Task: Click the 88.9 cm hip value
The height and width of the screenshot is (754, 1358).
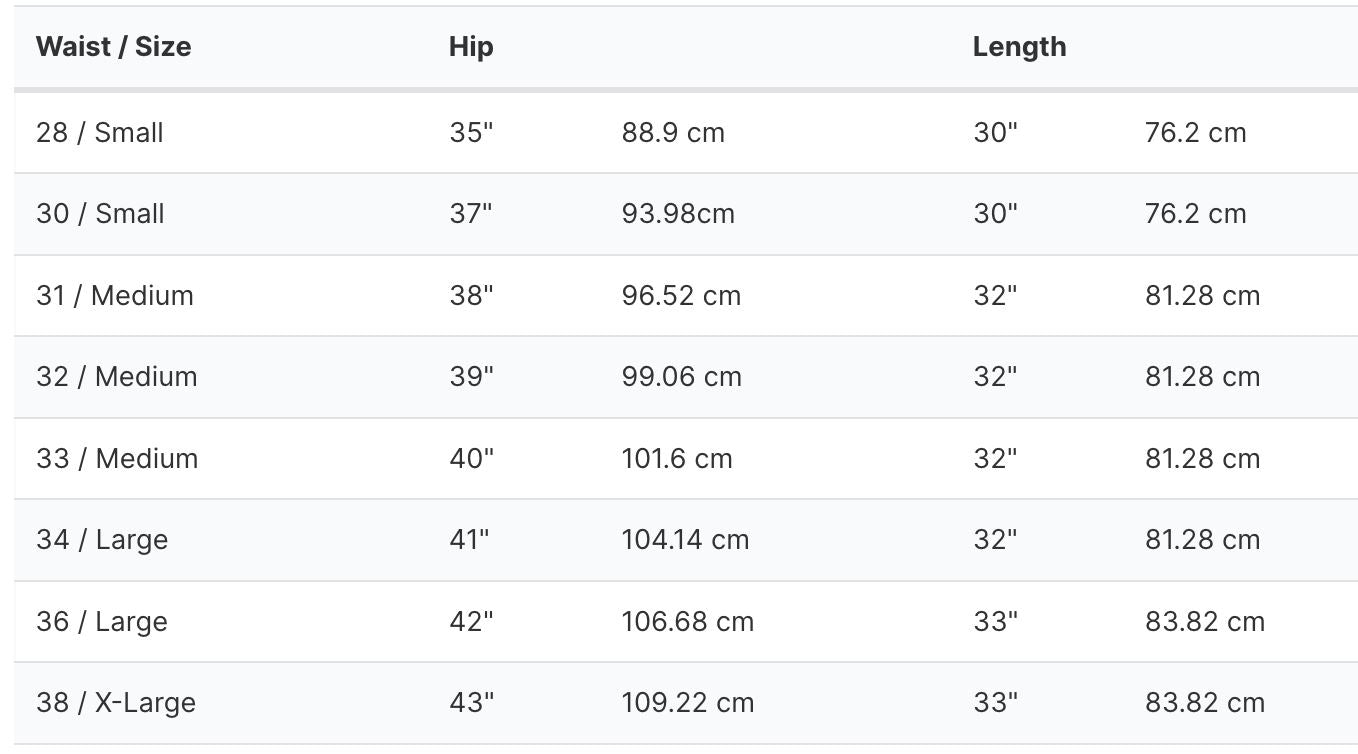Action: click(x=673, y=132)
